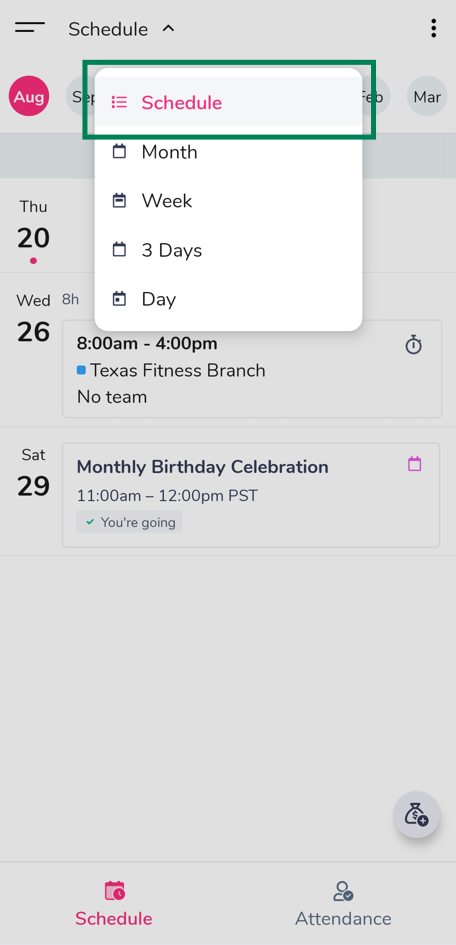
Task: Select the Month view option
Action: 228,151
